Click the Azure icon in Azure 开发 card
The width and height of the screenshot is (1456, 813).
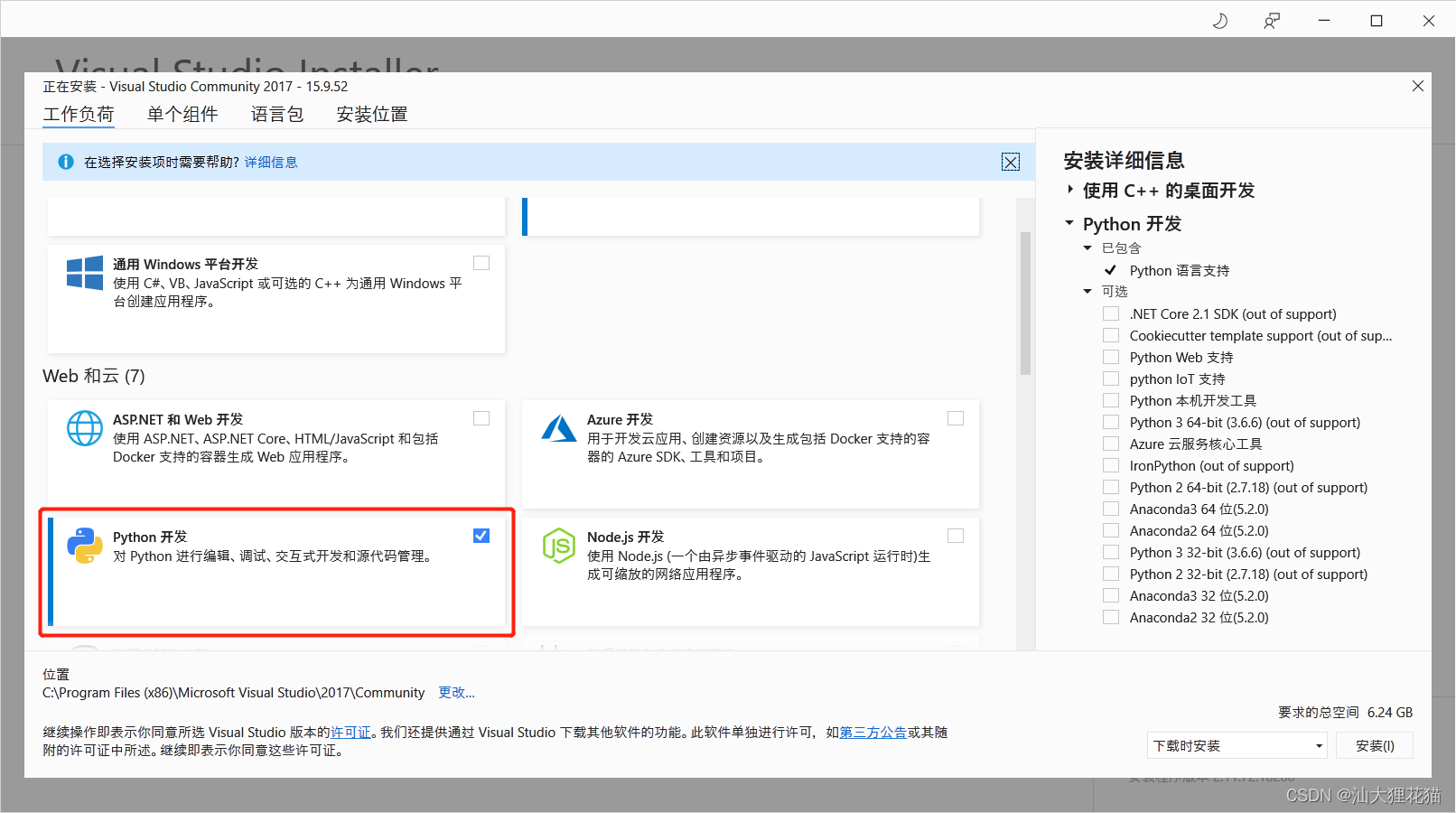[559, 428]
